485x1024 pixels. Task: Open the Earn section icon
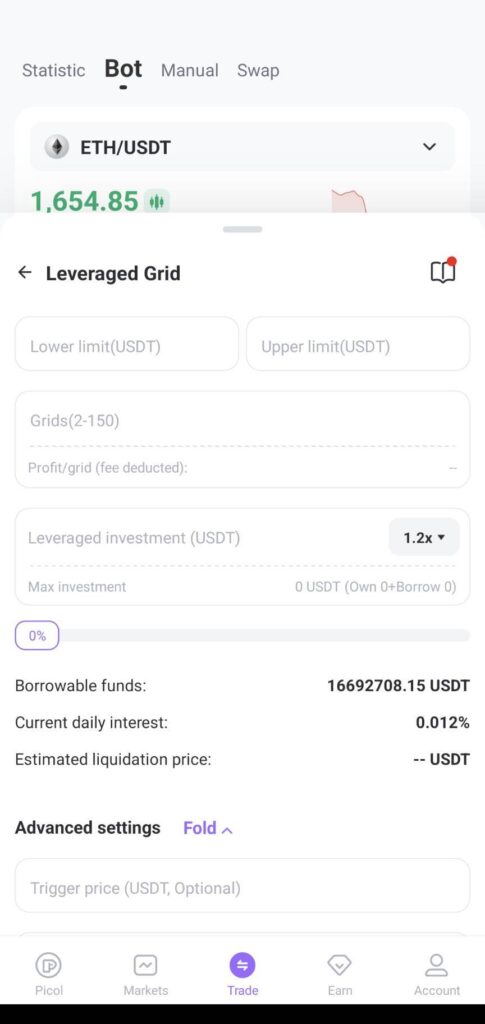click(339, 965)
